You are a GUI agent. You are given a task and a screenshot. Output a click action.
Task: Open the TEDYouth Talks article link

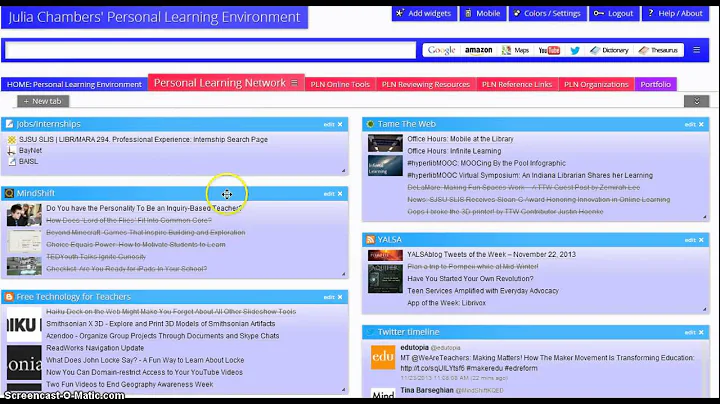pos(96,257)
